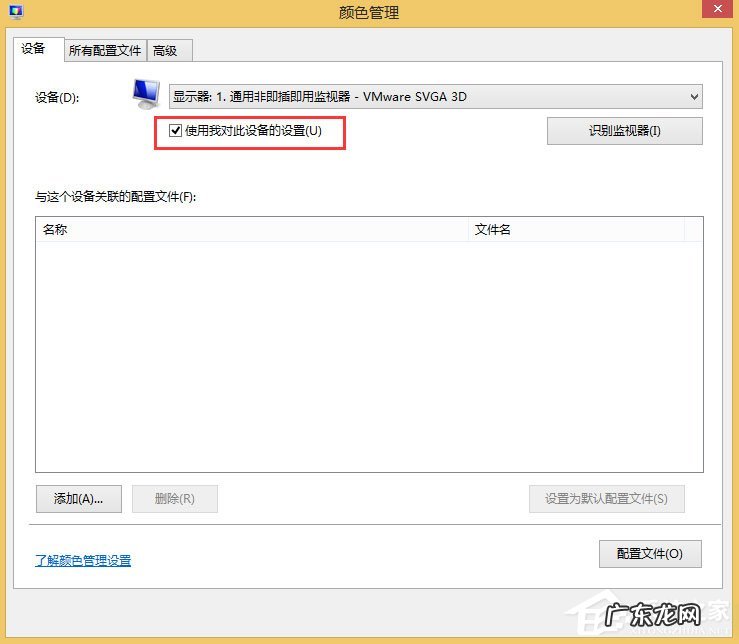Switch to the 所有配置文件 tab

[105, 50]
